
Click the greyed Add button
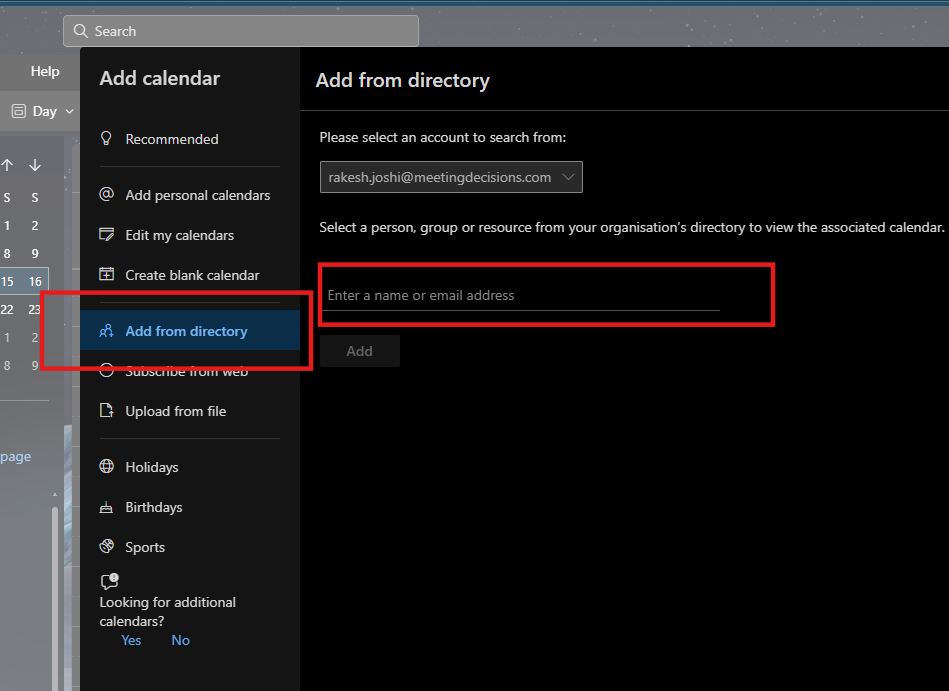click(x=360, y=351)
